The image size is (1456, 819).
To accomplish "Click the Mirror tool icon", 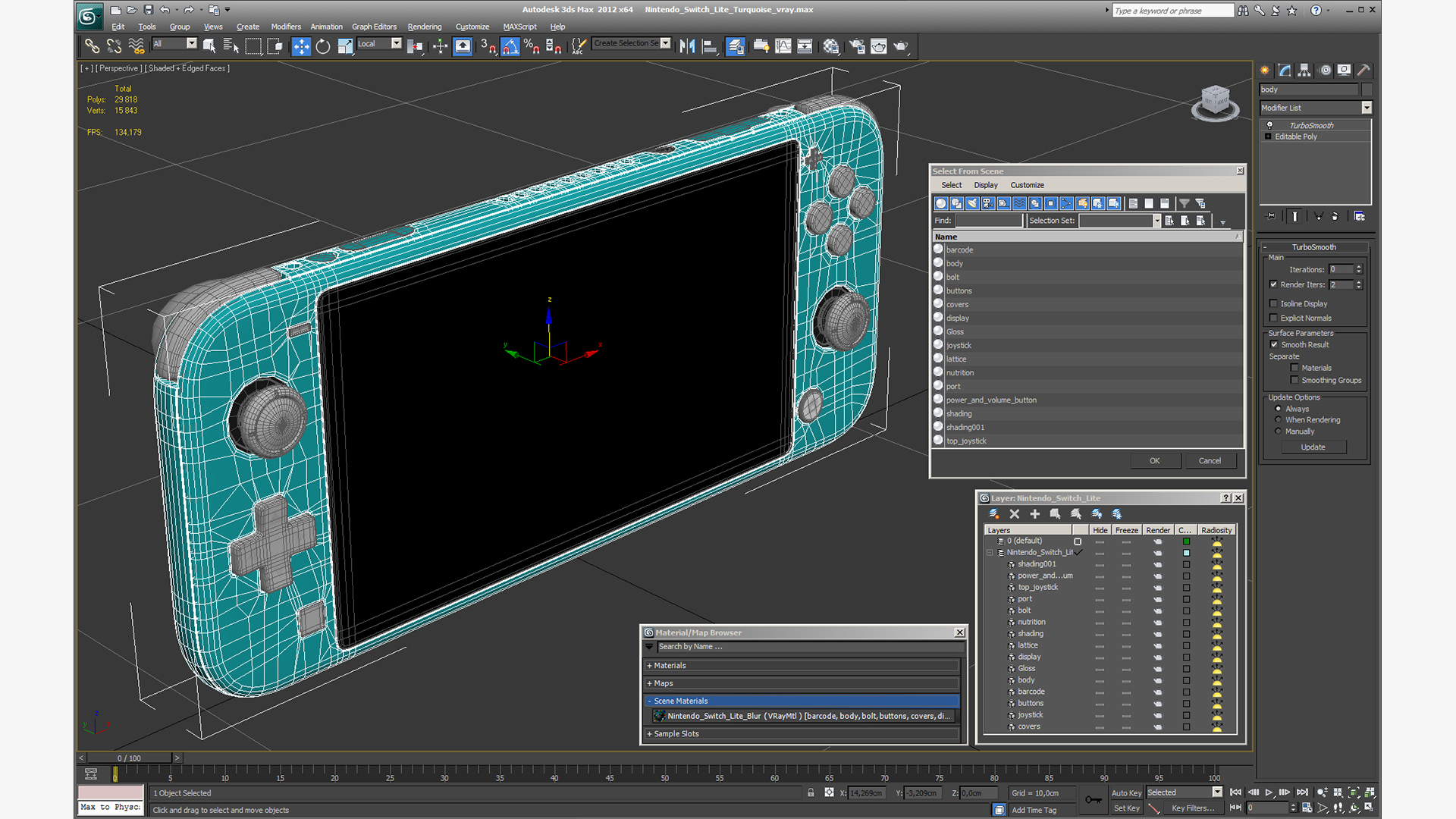I will [688, 46].
